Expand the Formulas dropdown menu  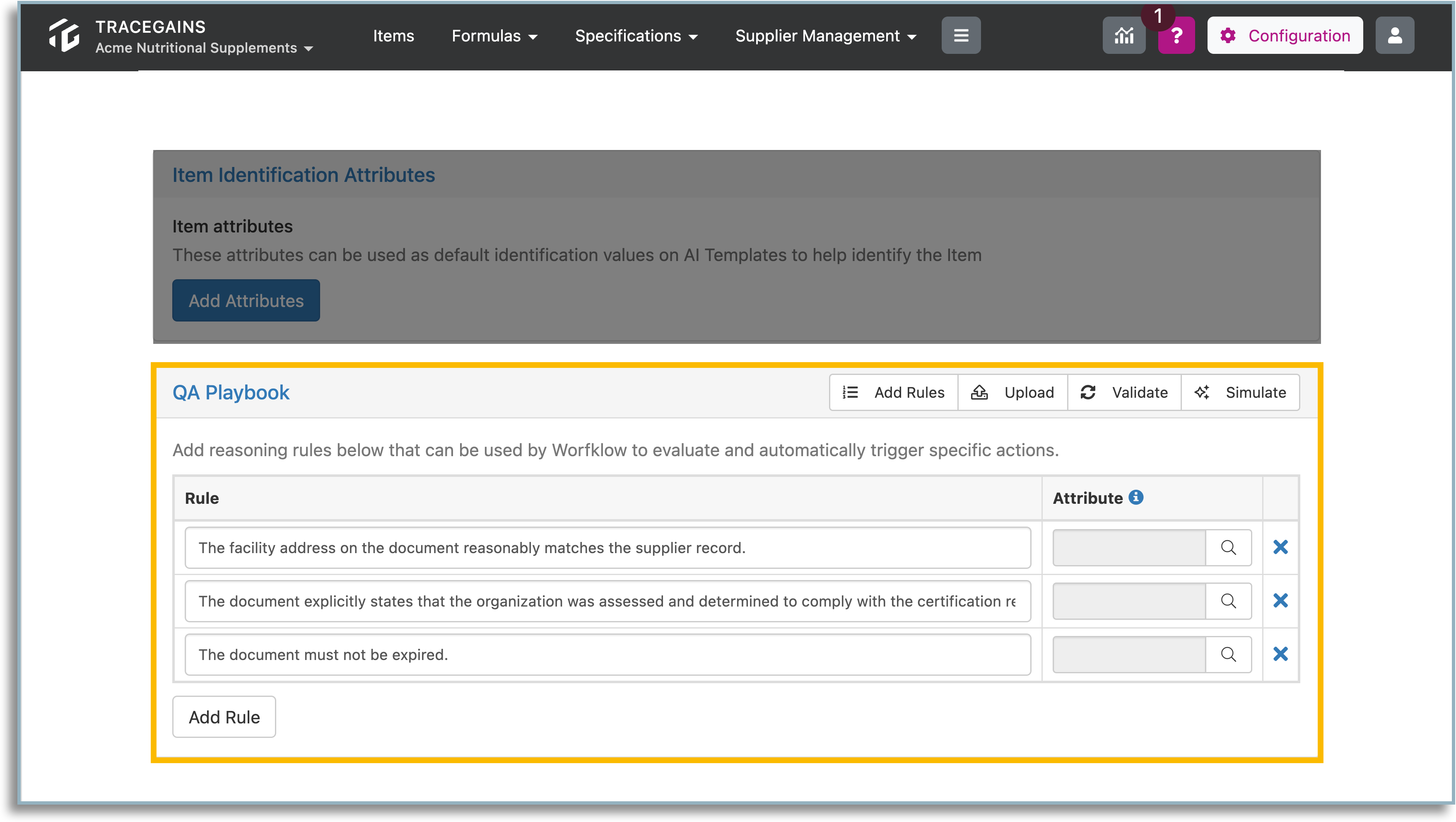pyautogui.click(x=494, y=36)
